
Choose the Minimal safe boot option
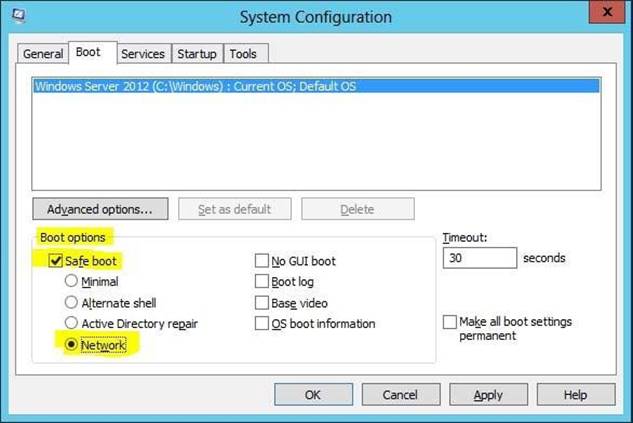71,282
